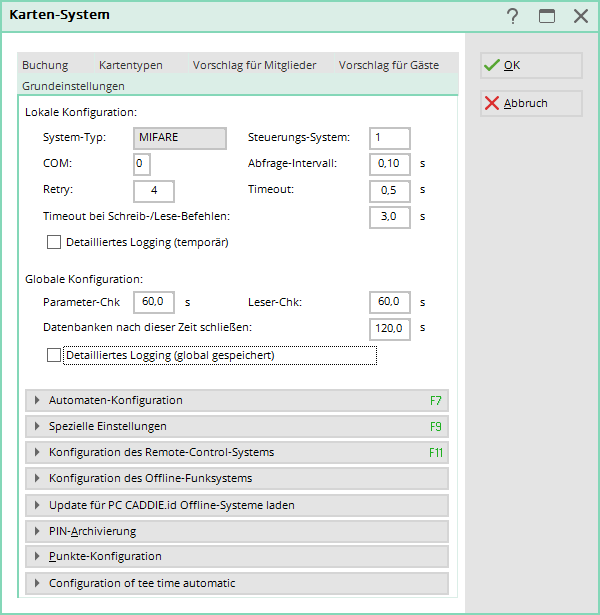Expand Configuration of tee time automatic
600x615 pixels.
tap(236, 583)
